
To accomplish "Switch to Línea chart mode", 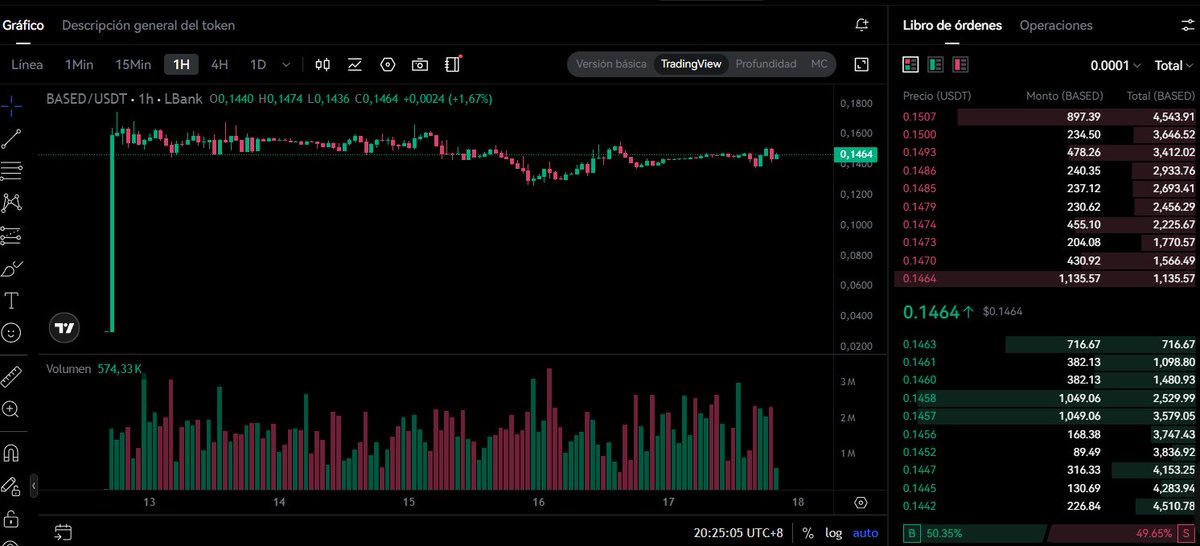I will tap(27, 64).
